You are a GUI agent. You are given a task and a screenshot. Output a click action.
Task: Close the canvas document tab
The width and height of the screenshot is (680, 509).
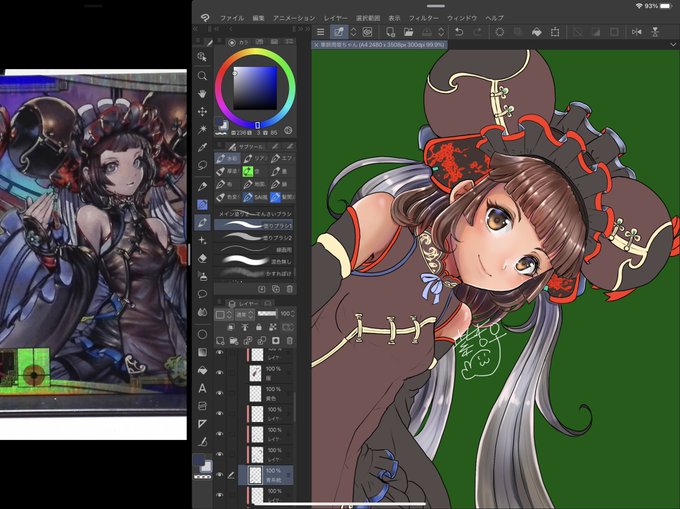(316, 45)
